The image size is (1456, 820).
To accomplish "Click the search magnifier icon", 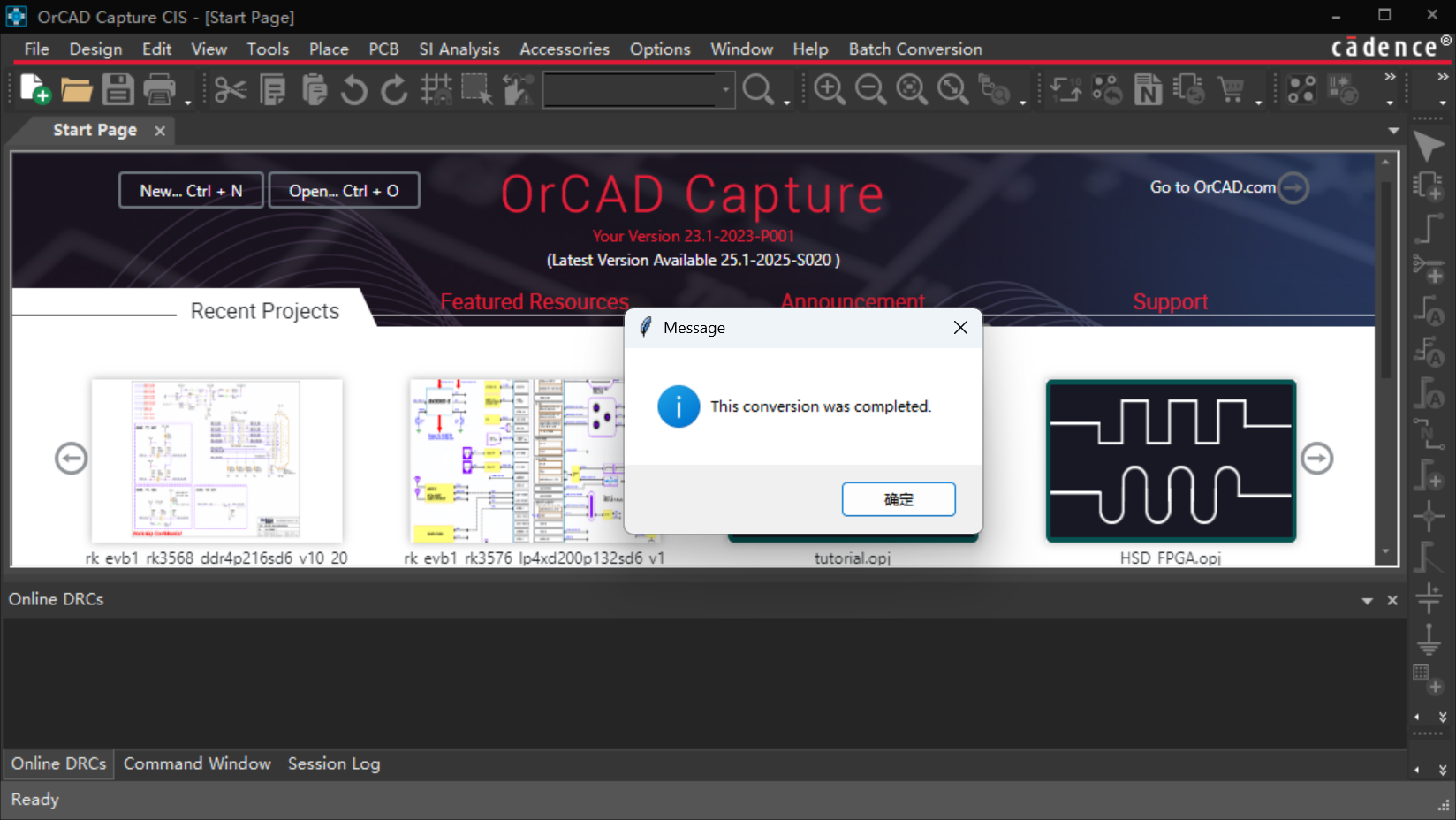I will 758,89.
